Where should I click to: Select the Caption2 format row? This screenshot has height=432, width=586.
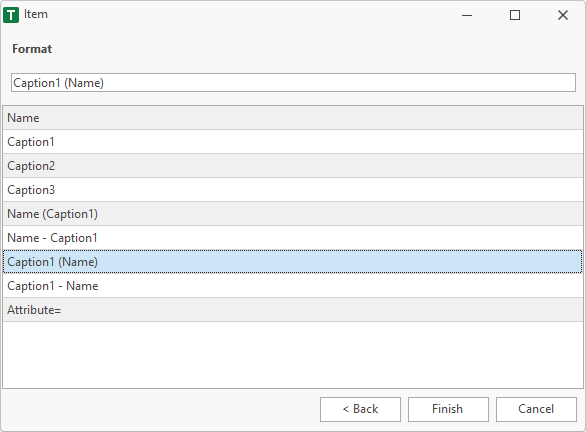pos(293,166)
